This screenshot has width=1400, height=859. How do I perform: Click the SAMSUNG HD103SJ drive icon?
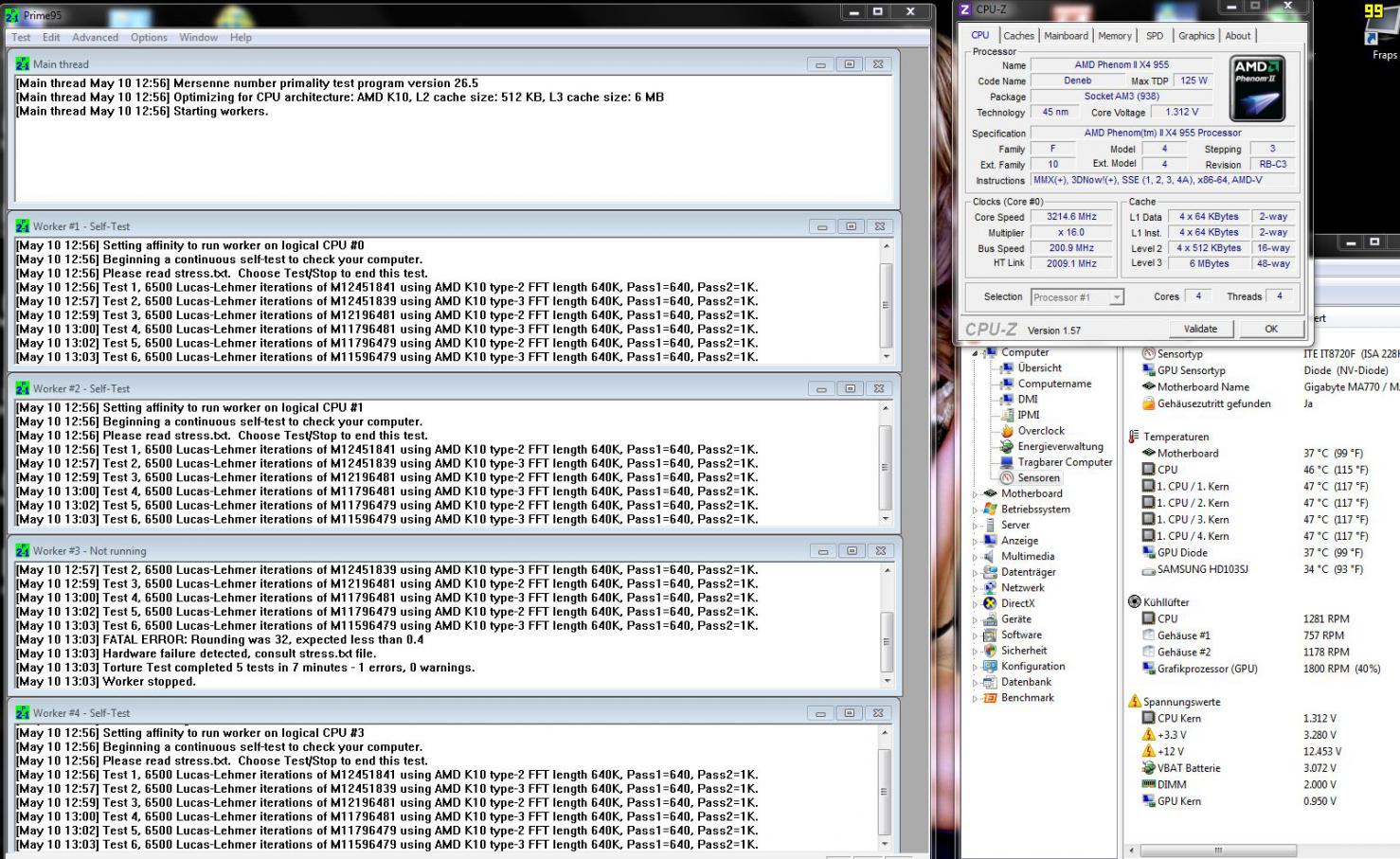point(1148,569)
